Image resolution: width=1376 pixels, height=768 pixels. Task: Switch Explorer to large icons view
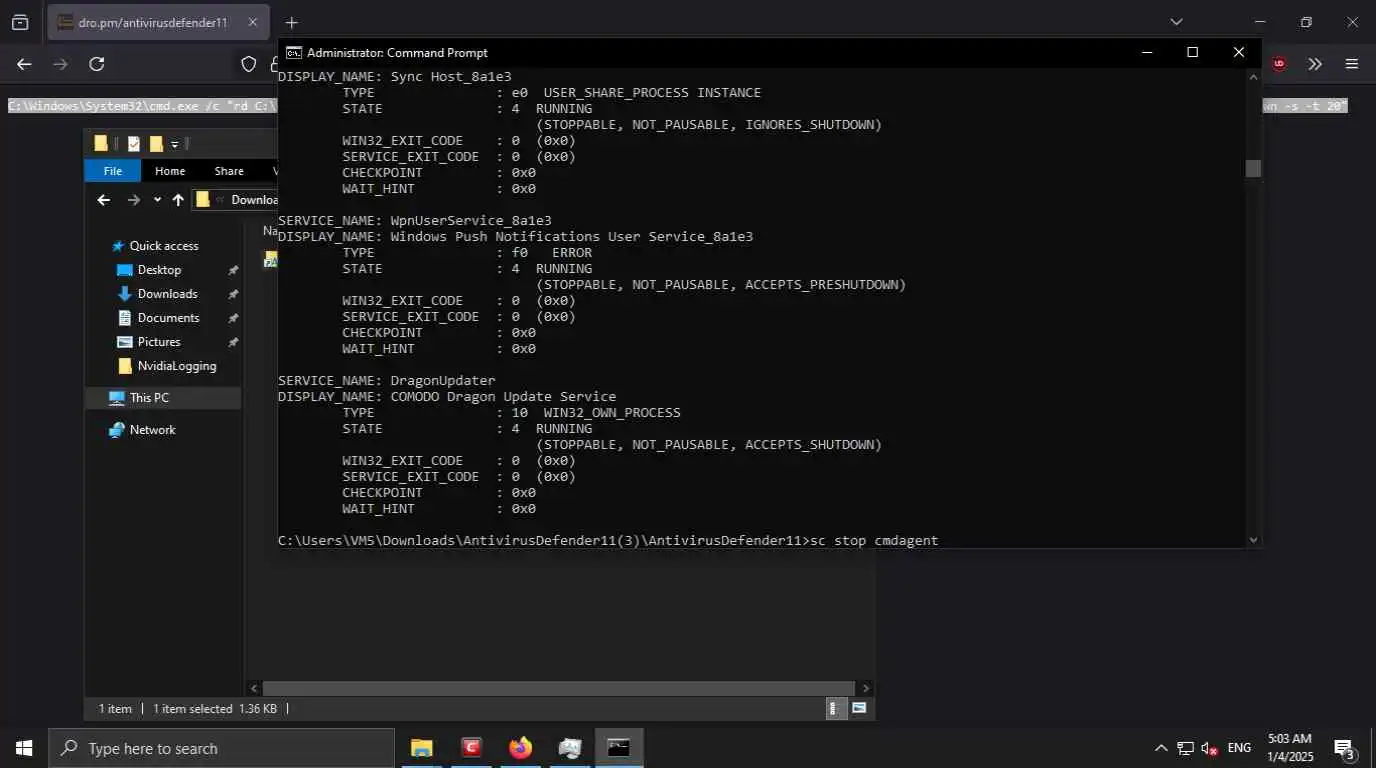click(x=858, y=708)
